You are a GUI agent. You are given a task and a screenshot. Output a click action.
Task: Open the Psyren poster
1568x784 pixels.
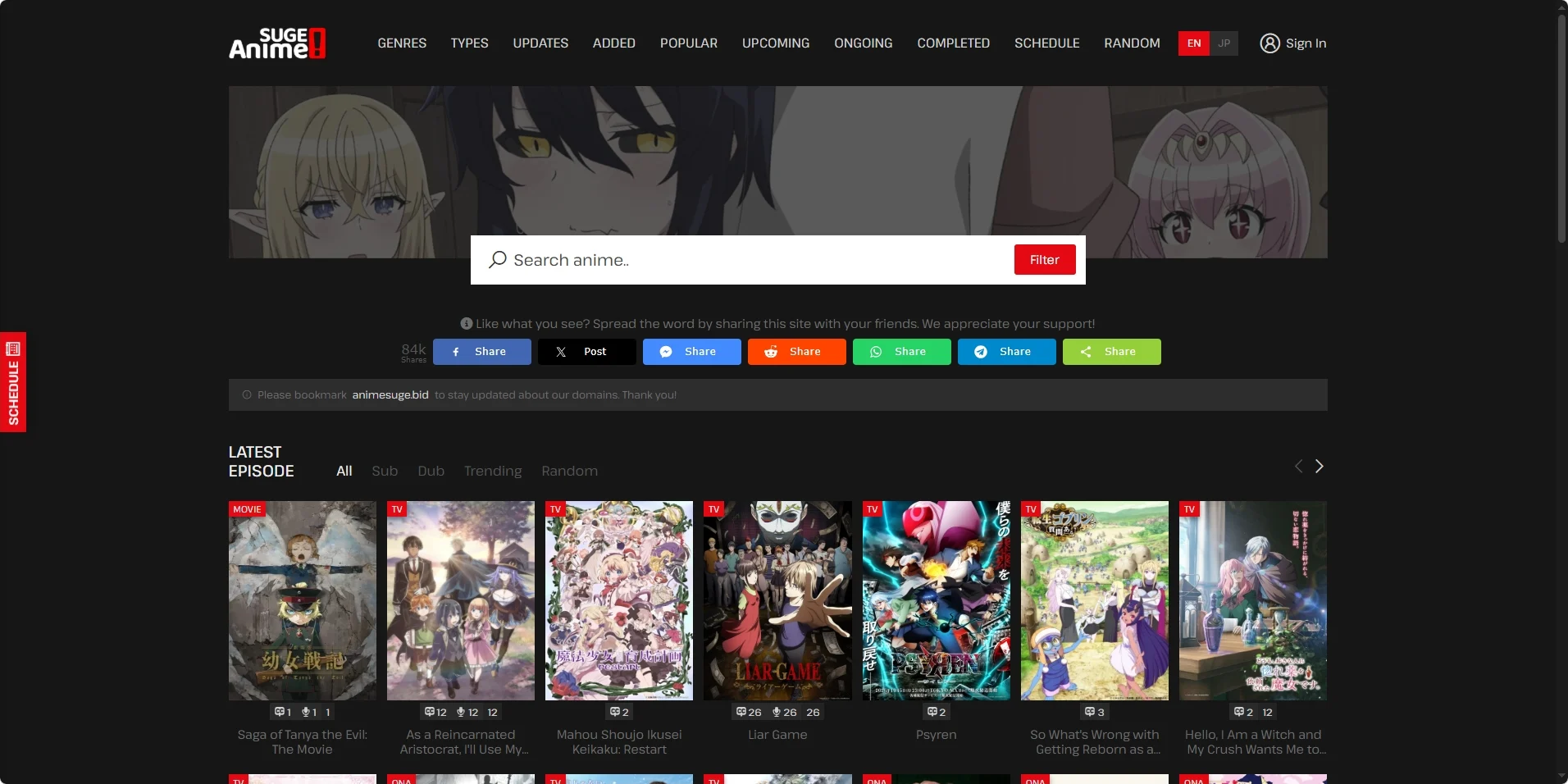(936, 600)
